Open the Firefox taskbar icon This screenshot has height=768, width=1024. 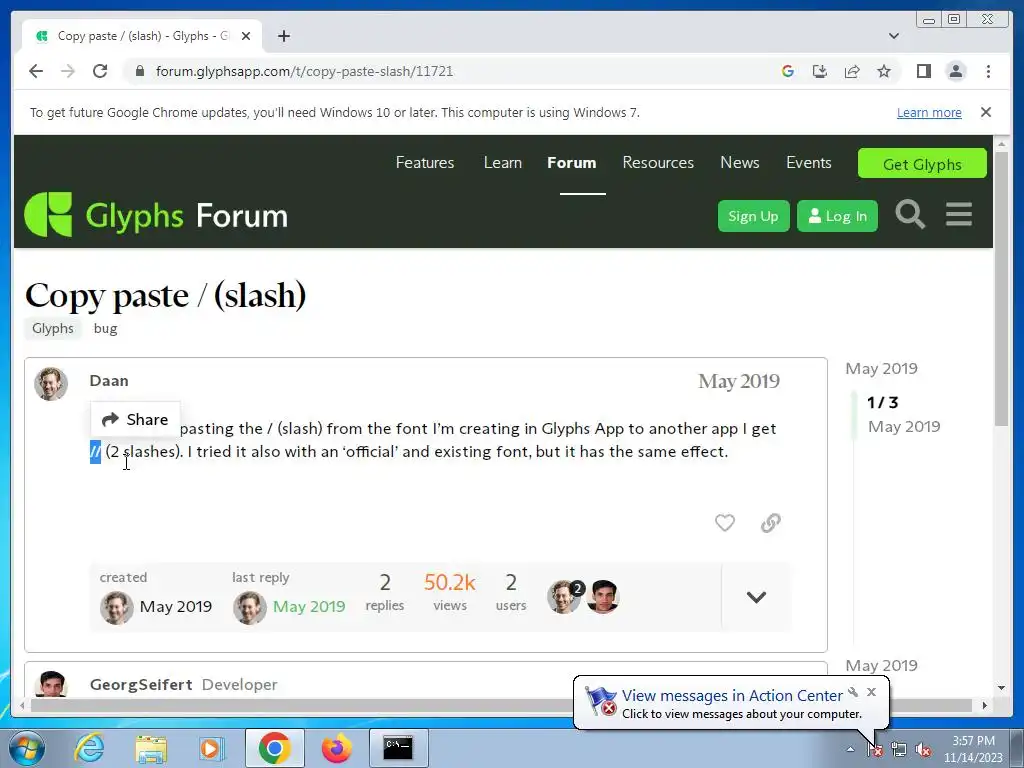[336, 748]
